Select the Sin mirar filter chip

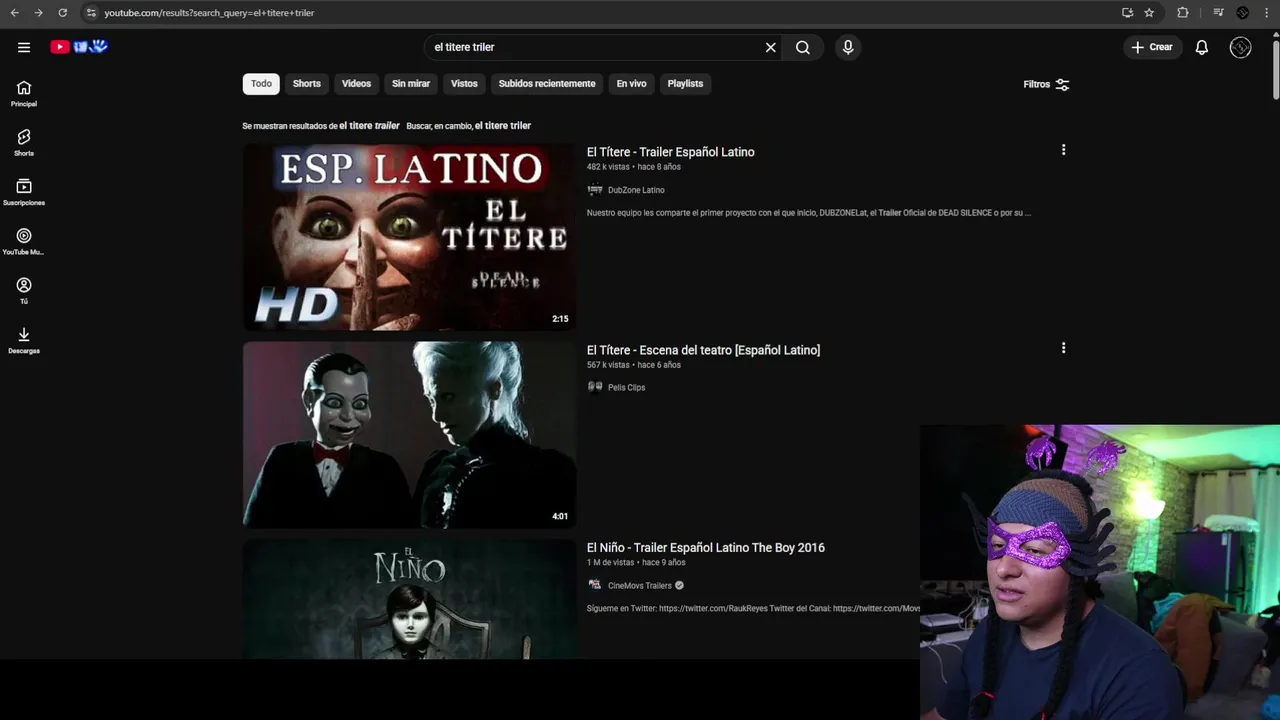pyautogui.click(x=411, y=84)
